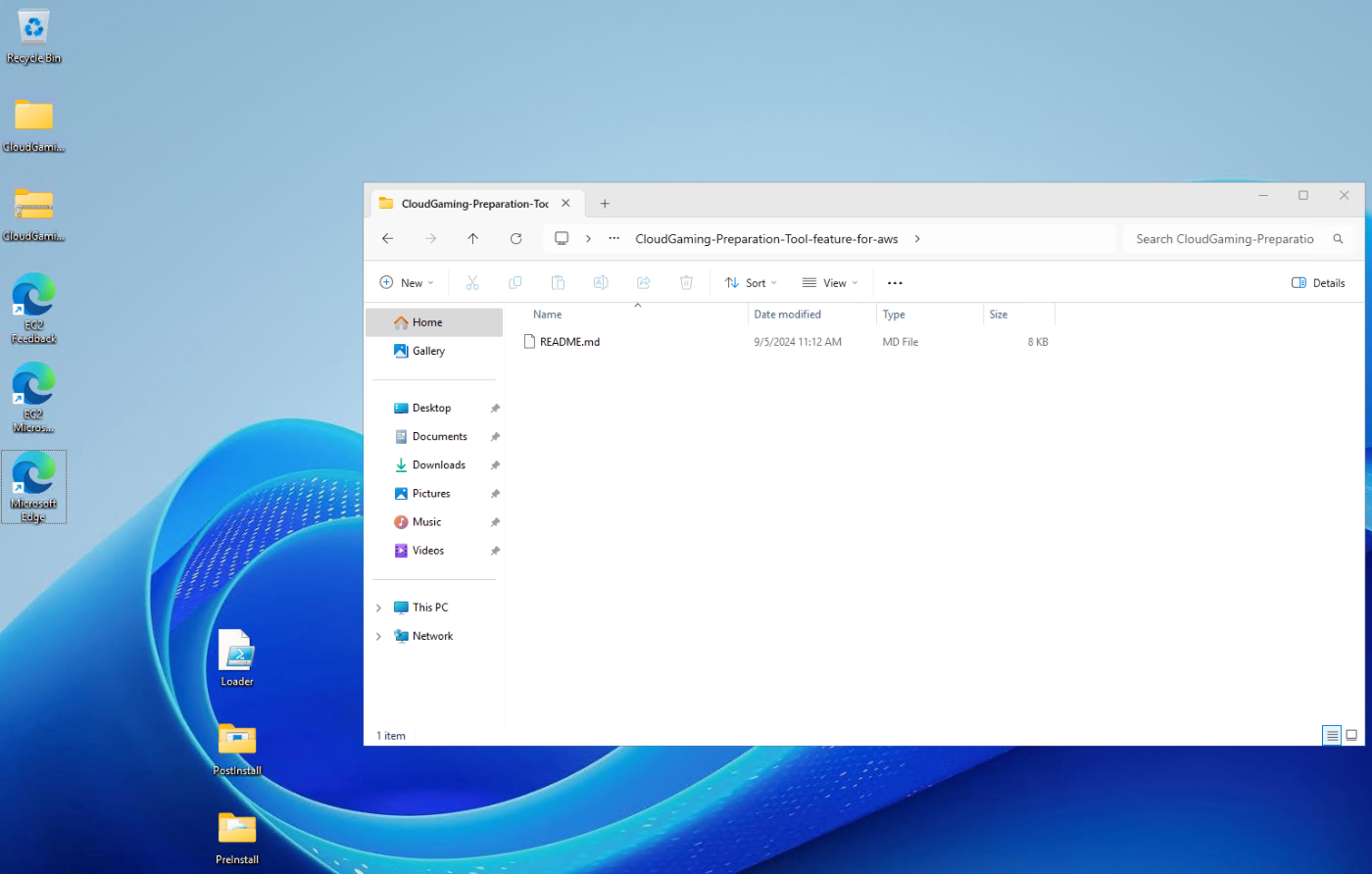
Task: Select the Microsoft Edge desktop shortcut
Action: [33, 487]
